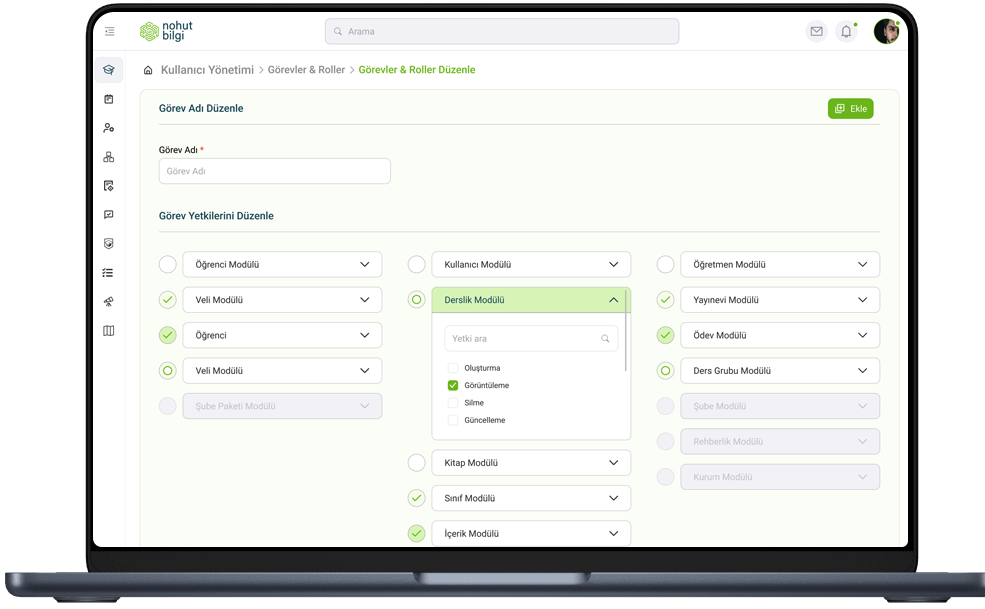Navigate to Görevler & Roller breadcrumb
This screenshot has width=985, height=609.
[x=306, y=70]
